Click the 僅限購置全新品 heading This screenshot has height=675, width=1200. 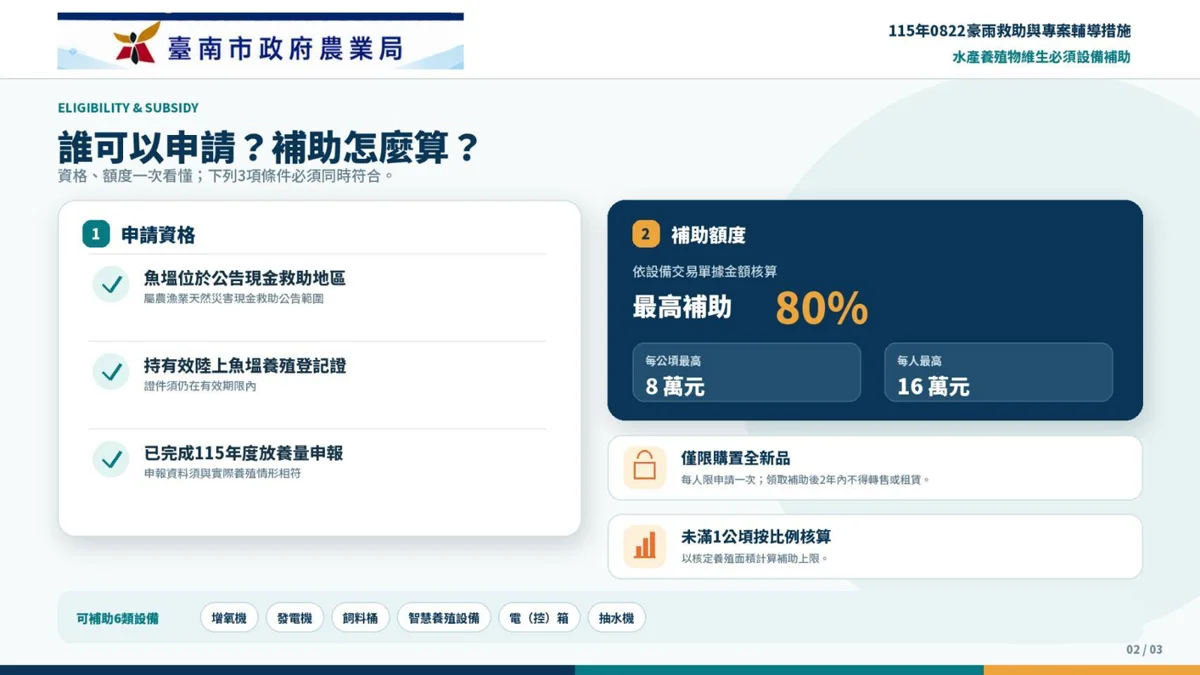coord(736,458)
